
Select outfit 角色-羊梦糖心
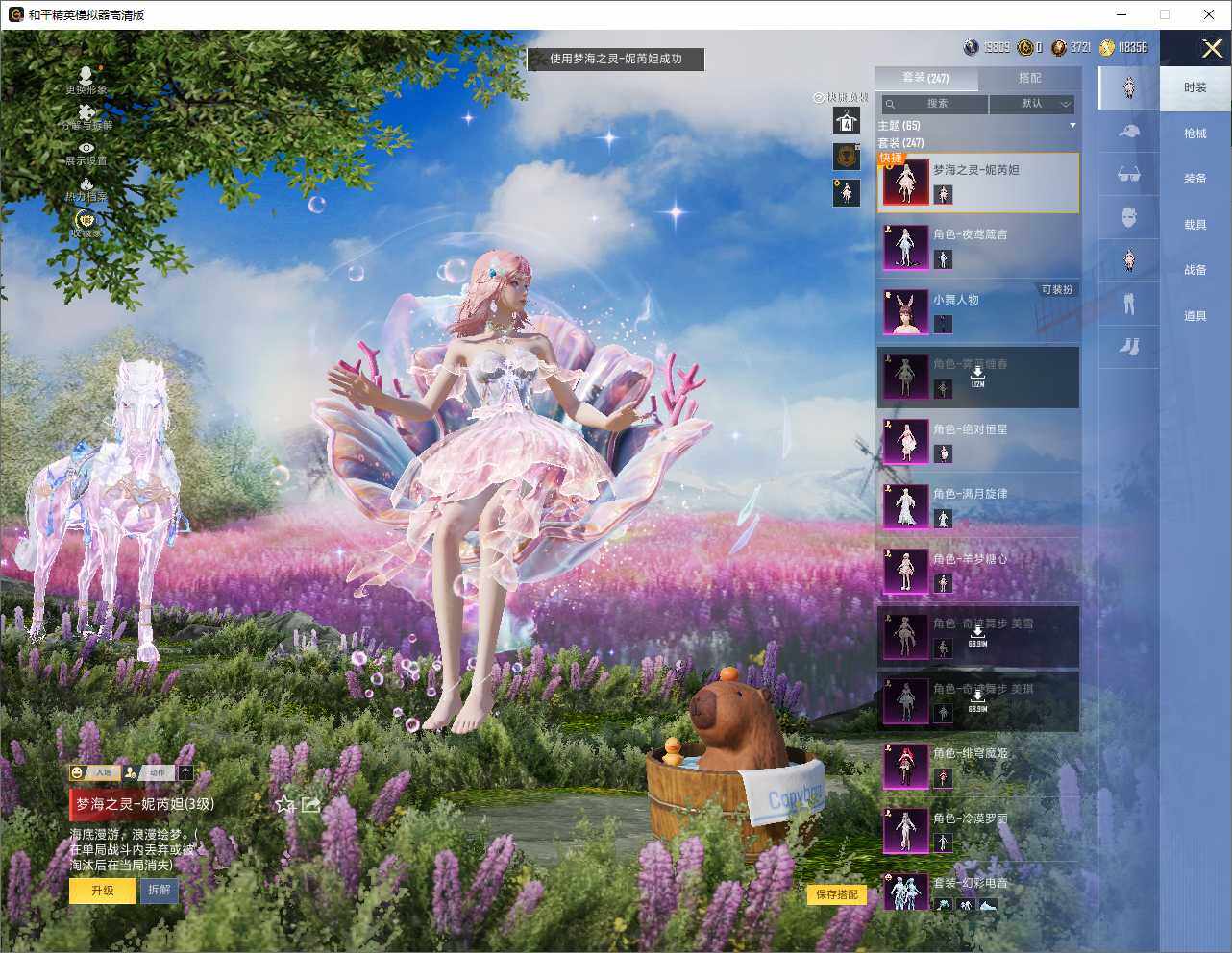pos(977,572)
